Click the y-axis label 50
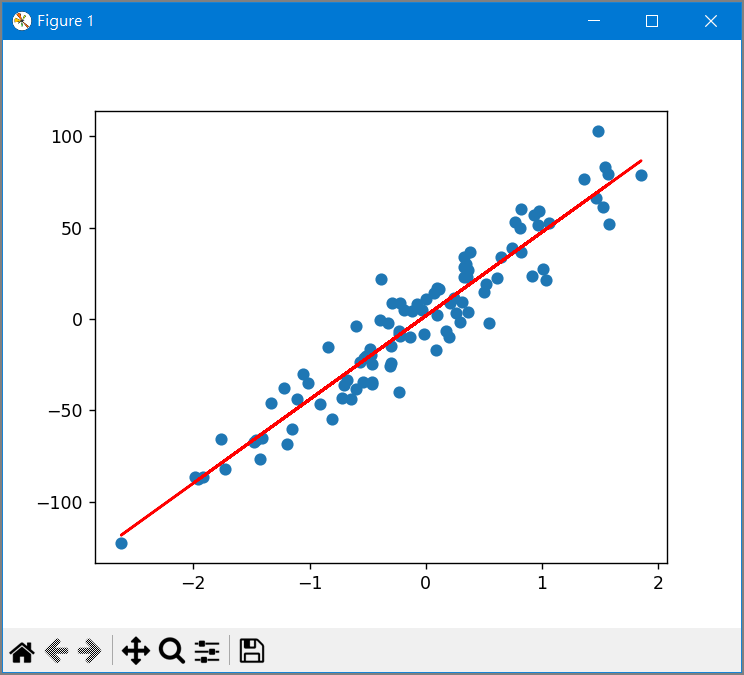This screenshot has height=675, width=744. pyautogui.click(x=72, y=229)
